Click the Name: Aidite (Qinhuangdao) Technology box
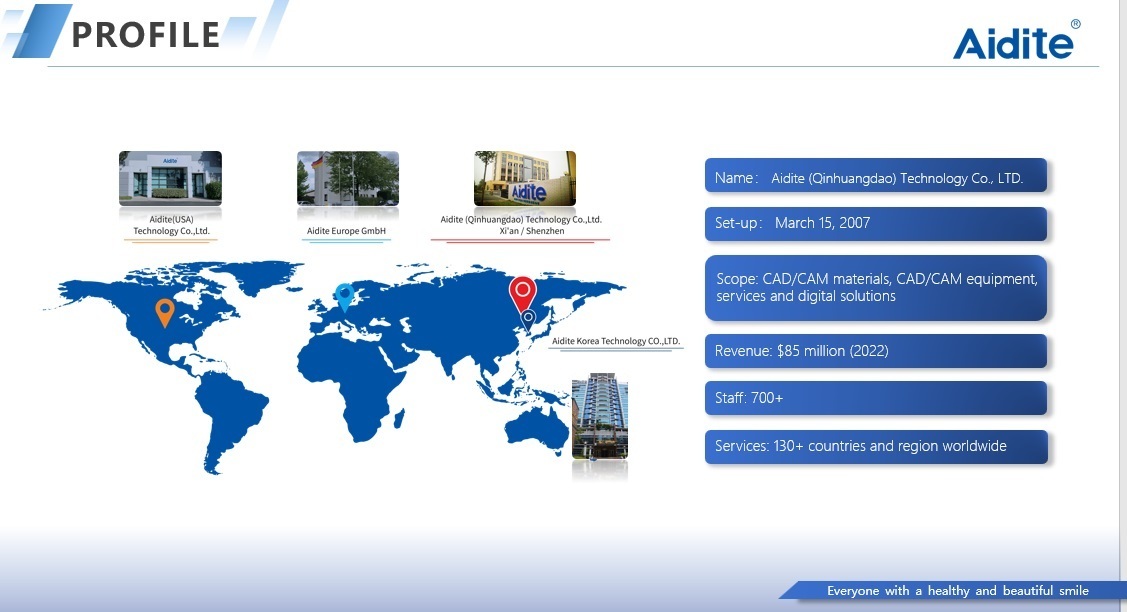 click(x=875, y=176)
